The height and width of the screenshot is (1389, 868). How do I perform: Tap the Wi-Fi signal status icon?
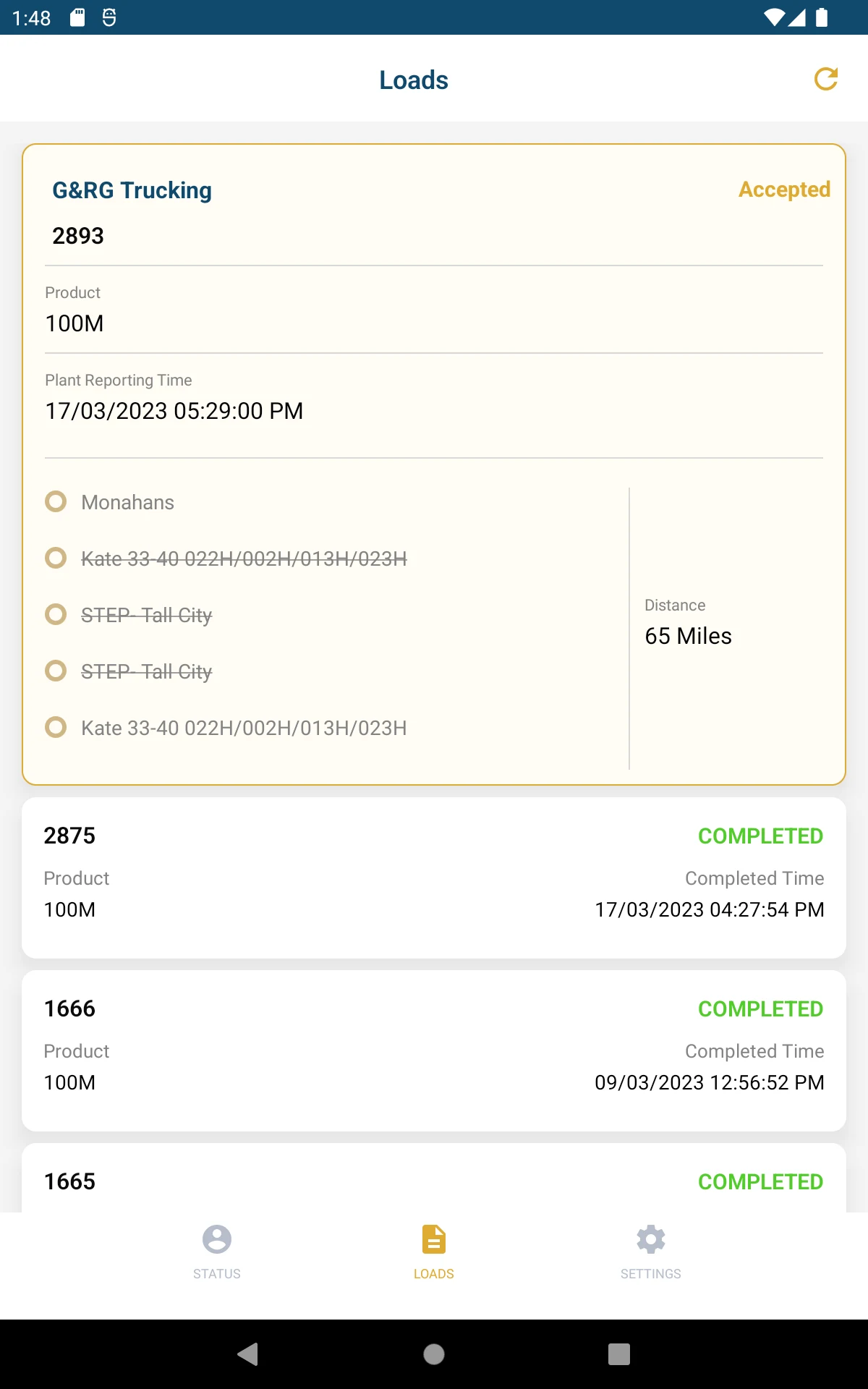coord(774,17)
